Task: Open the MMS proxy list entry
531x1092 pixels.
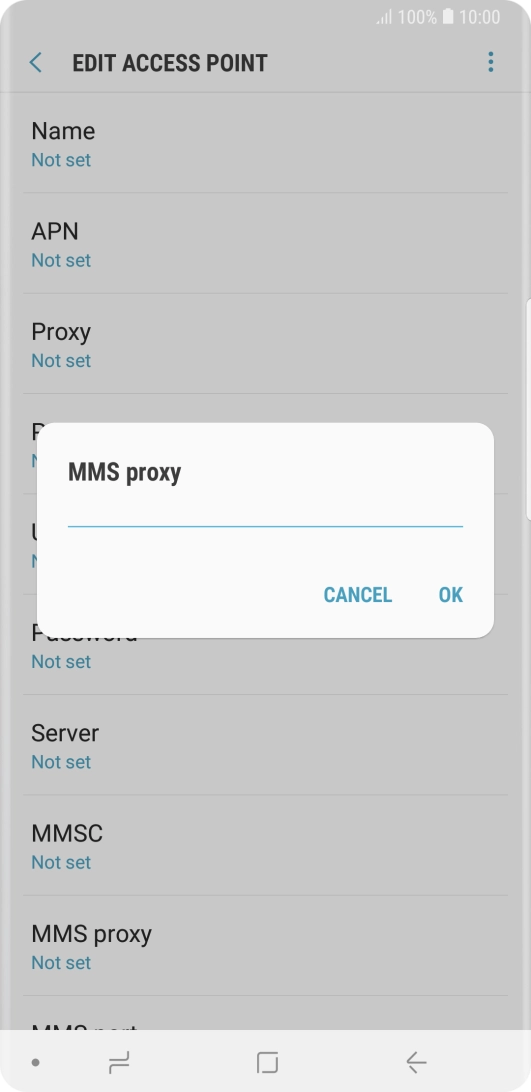Action: [x=266, y=946]
